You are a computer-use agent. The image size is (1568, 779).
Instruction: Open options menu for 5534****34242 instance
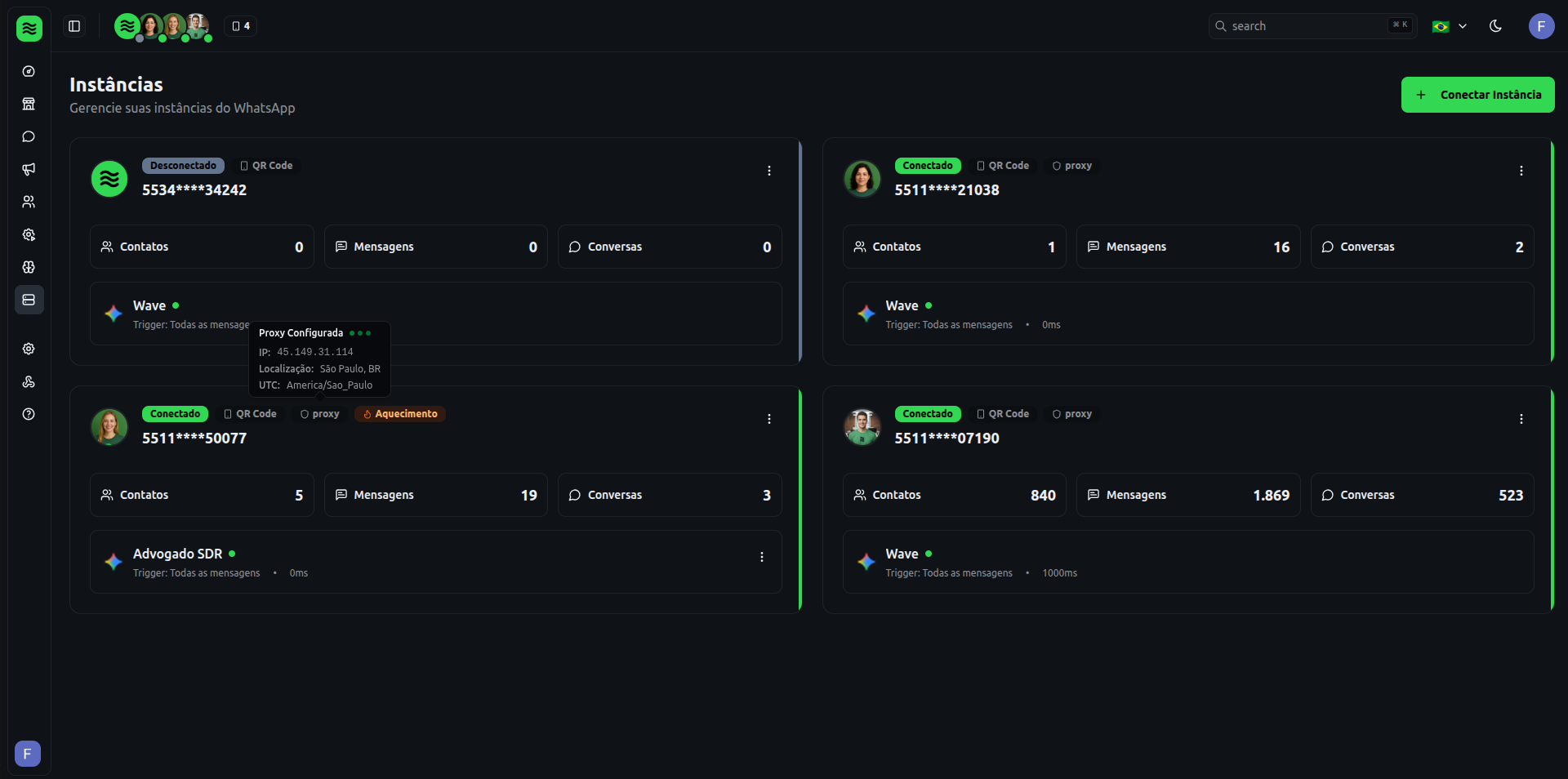pos(768,171)
